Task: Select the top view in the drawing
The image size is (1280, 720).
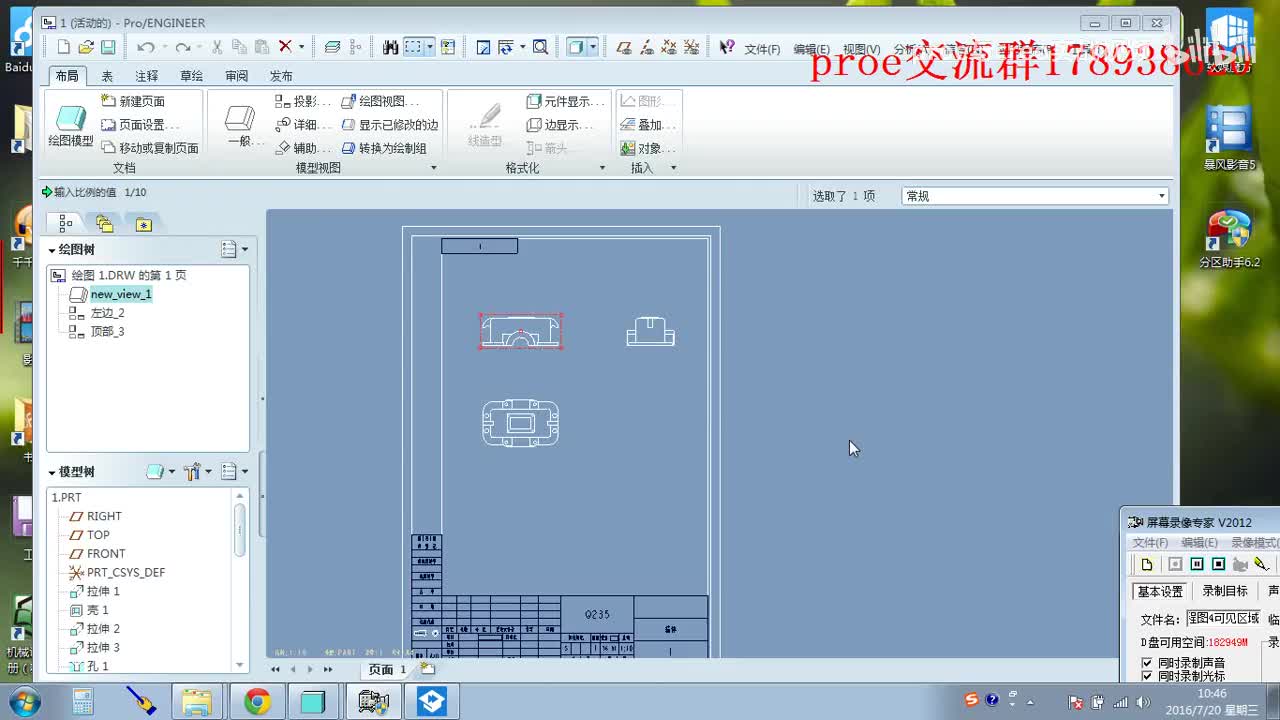Action: tap(521, 423)
